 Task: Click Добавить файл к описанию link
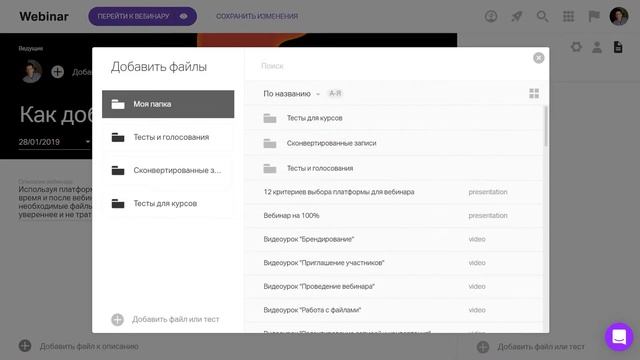(89, 347)
